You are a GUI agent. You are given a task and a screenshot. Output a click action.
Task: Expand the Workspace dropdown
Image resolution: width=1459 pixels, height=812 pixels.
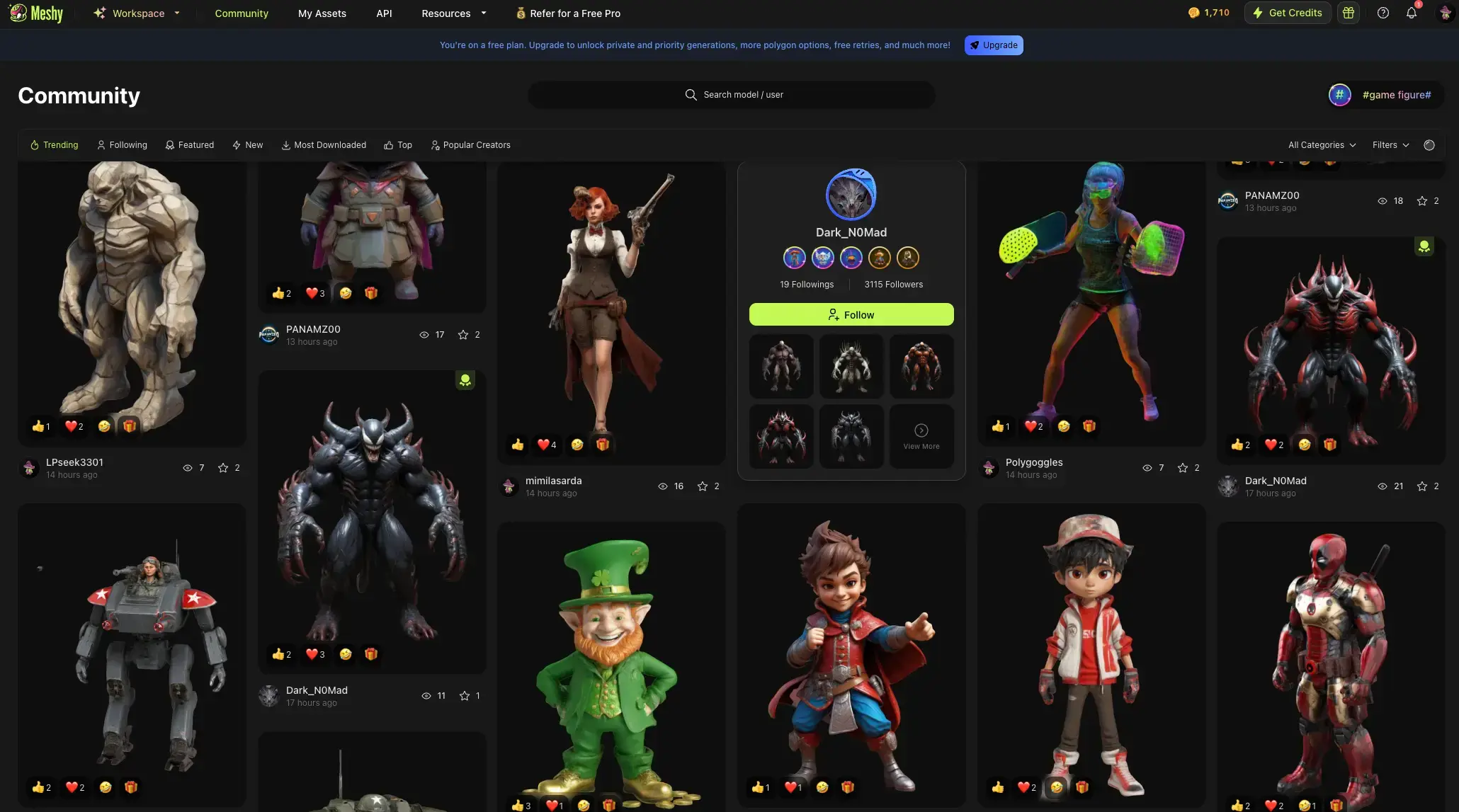click(x=139, y=13)
